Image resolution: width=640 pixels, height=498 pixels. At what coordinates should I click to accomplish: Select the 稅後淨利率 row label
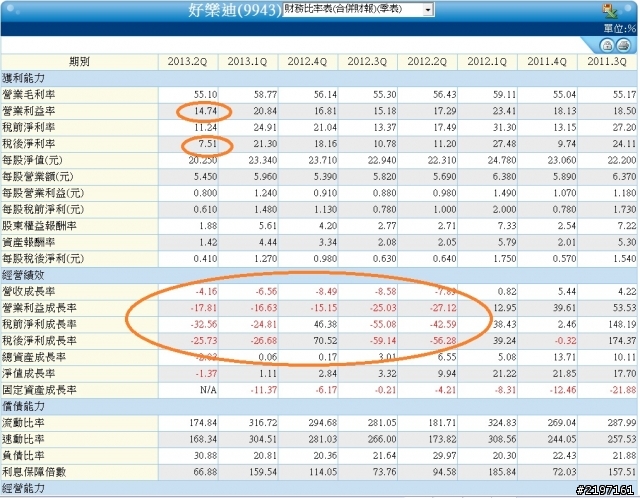[29, 144]
